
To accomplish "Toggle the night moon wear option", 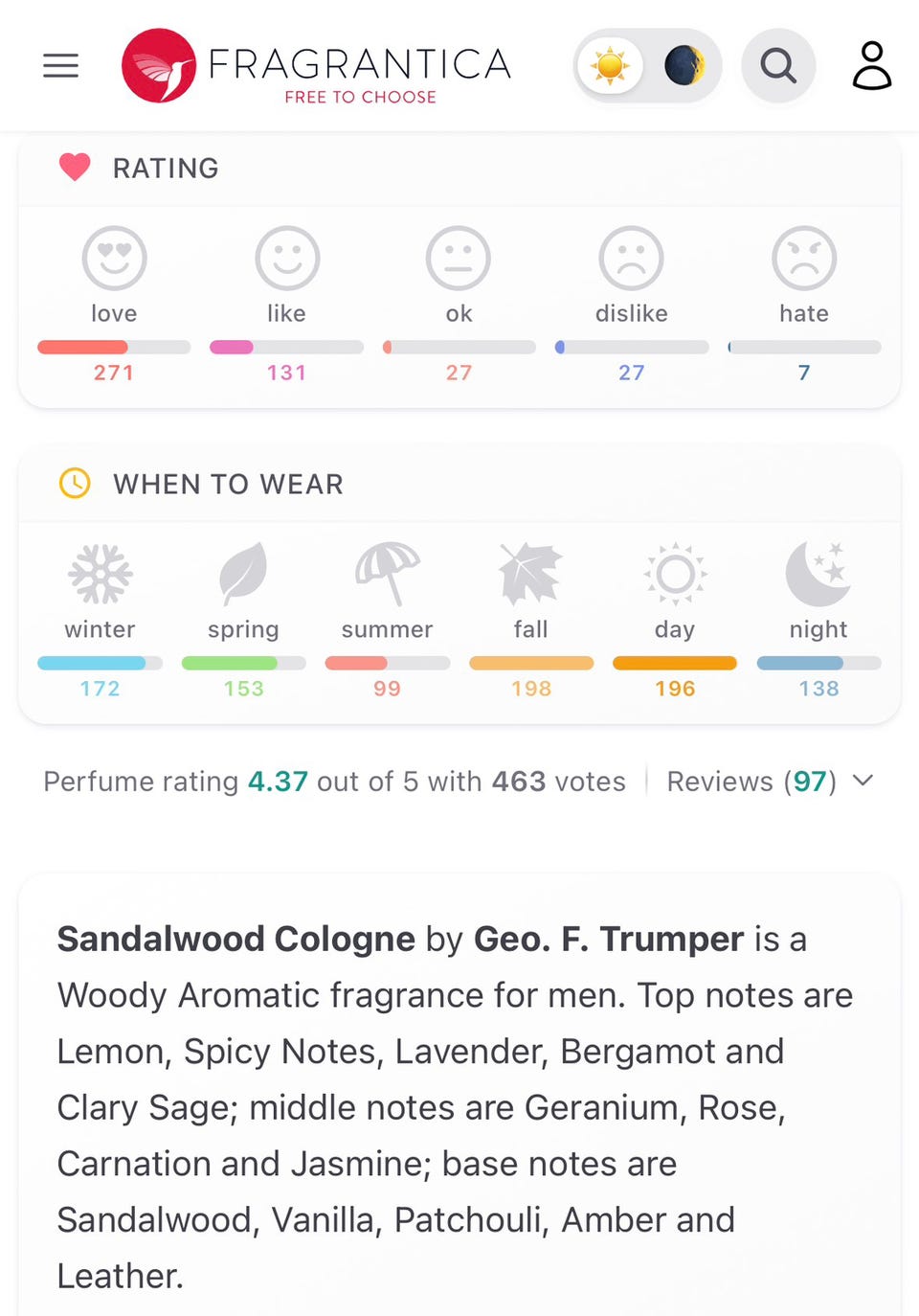I will [x=818, y=574].
